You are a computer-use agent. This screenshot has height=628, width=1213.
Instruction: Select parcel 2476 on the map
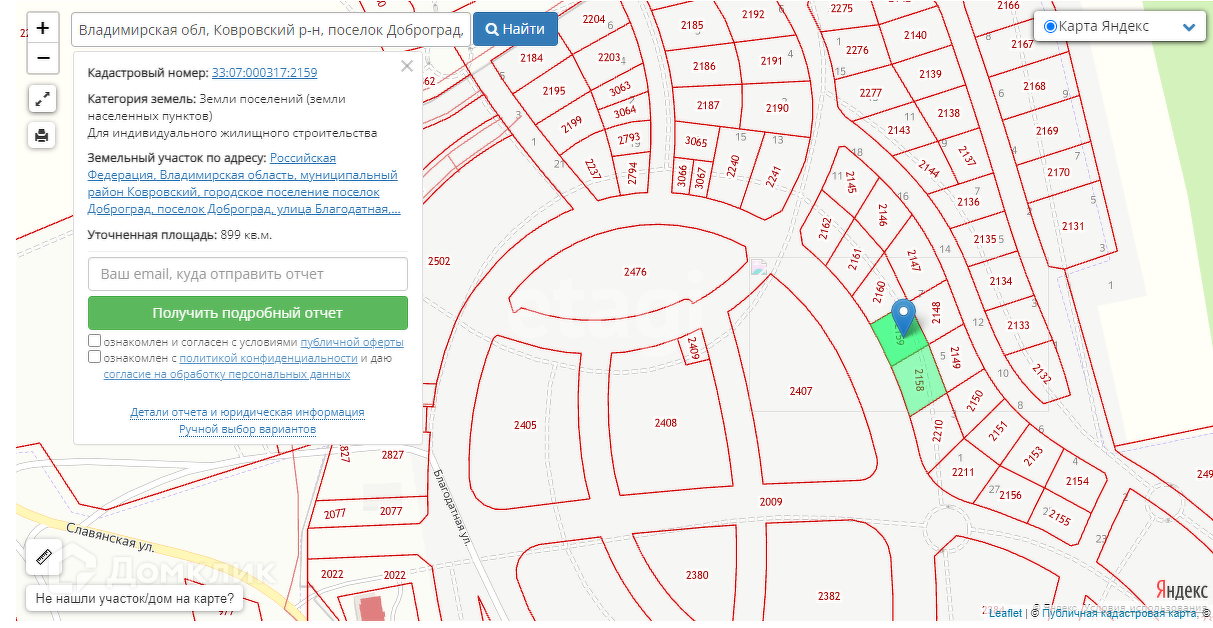click(x=635, y=272)
